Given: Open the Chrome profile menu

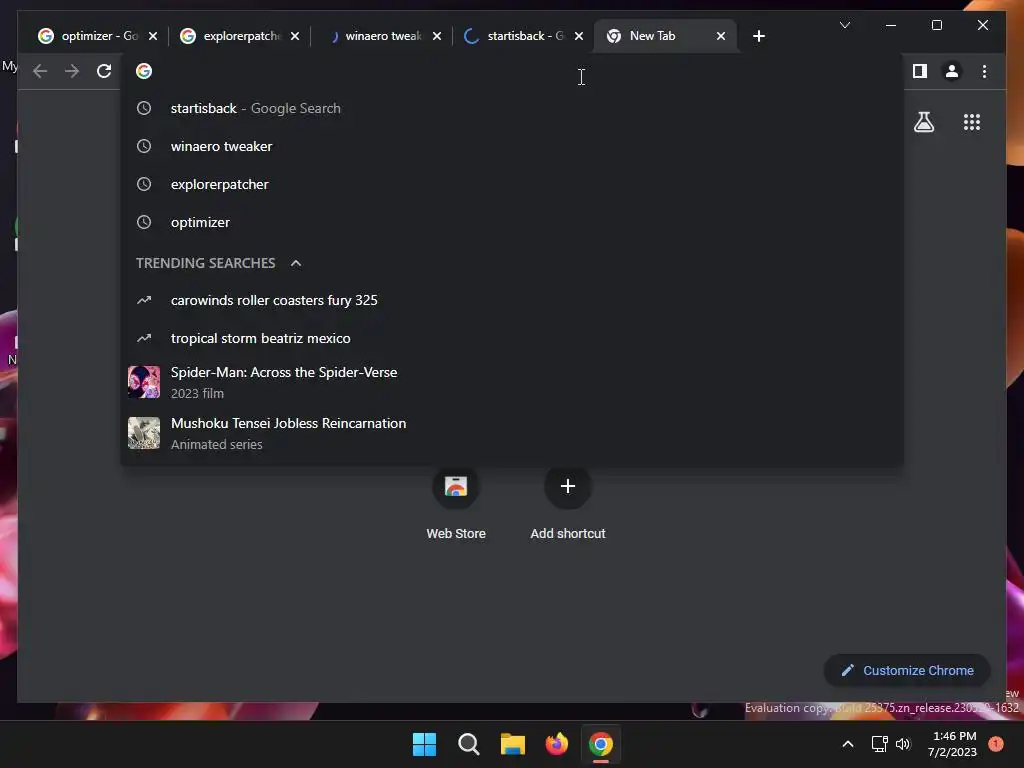Looking at the screenshot, I should (x=952, y=71).
